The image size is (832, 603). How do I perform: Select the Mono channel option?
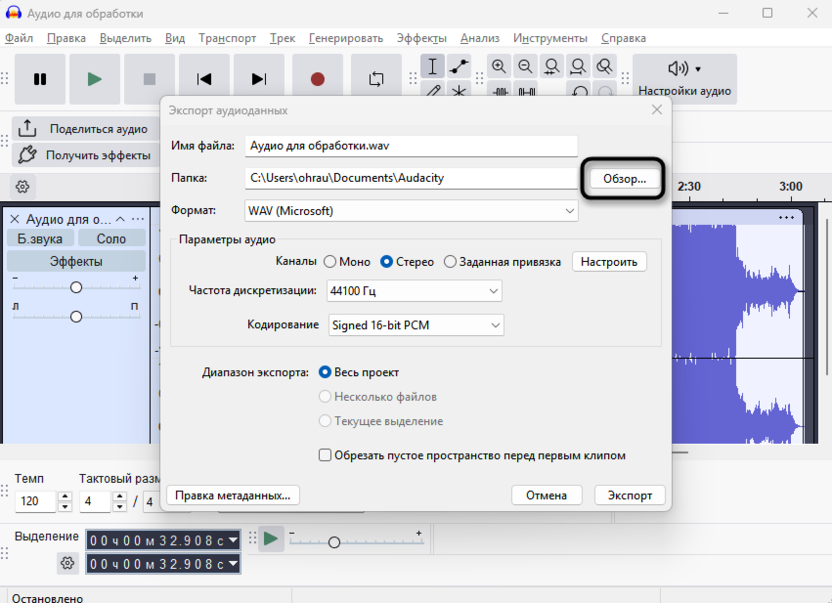tap(330, 262)
